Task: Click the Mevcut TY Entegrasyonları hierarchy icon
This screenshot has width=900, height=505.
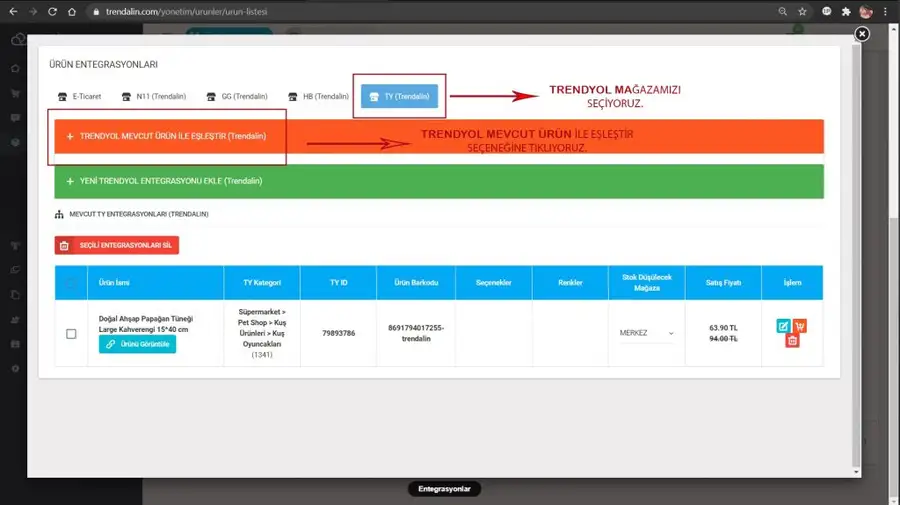Action: point(59,214)
